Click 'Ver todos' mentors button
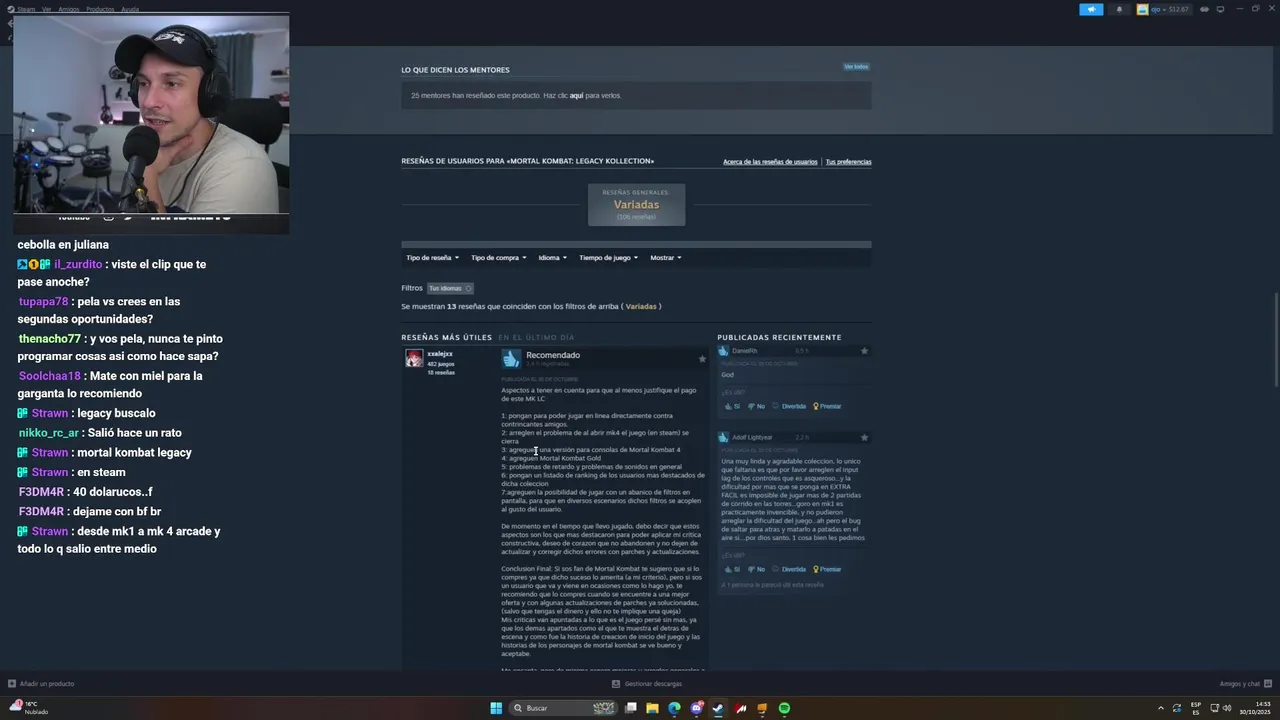Screen dimensions: 1280x720 (x=856, y=67)
